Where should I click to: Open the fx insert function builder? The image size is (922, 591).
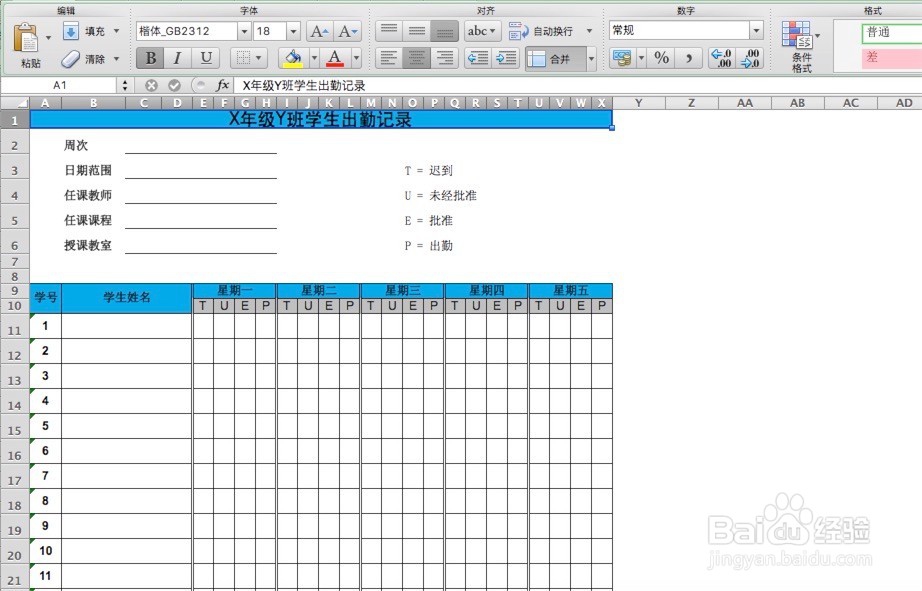coord(223,85)
